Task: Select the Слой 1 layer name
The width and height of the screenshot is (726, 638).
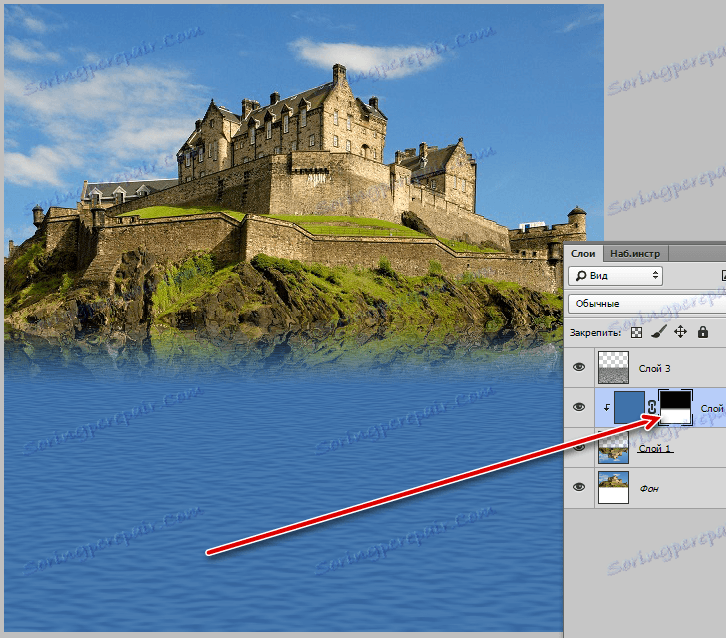Action: [x=654, y=448]
